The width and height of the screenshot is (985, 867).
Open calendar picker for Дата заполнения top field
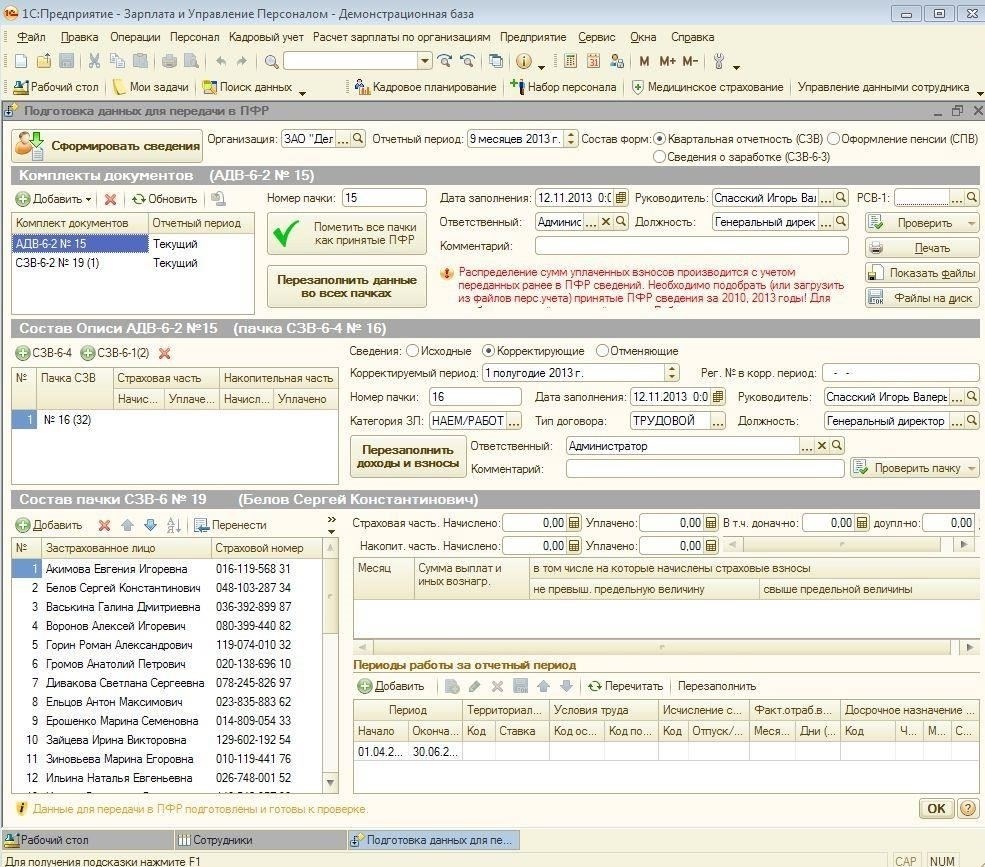click(x=621, y=198)
